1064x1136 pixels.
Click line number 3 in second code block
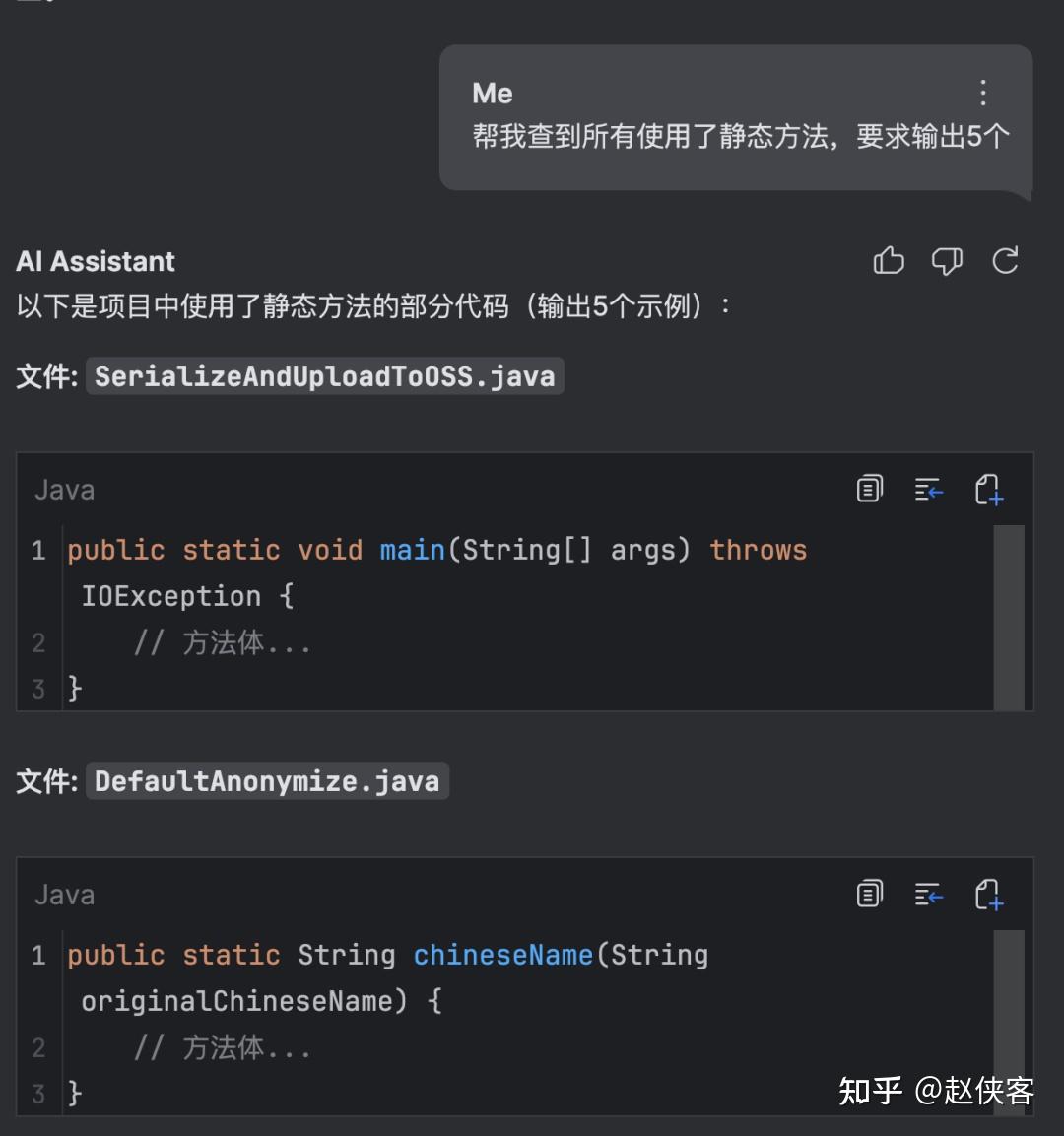[38, 1094]
